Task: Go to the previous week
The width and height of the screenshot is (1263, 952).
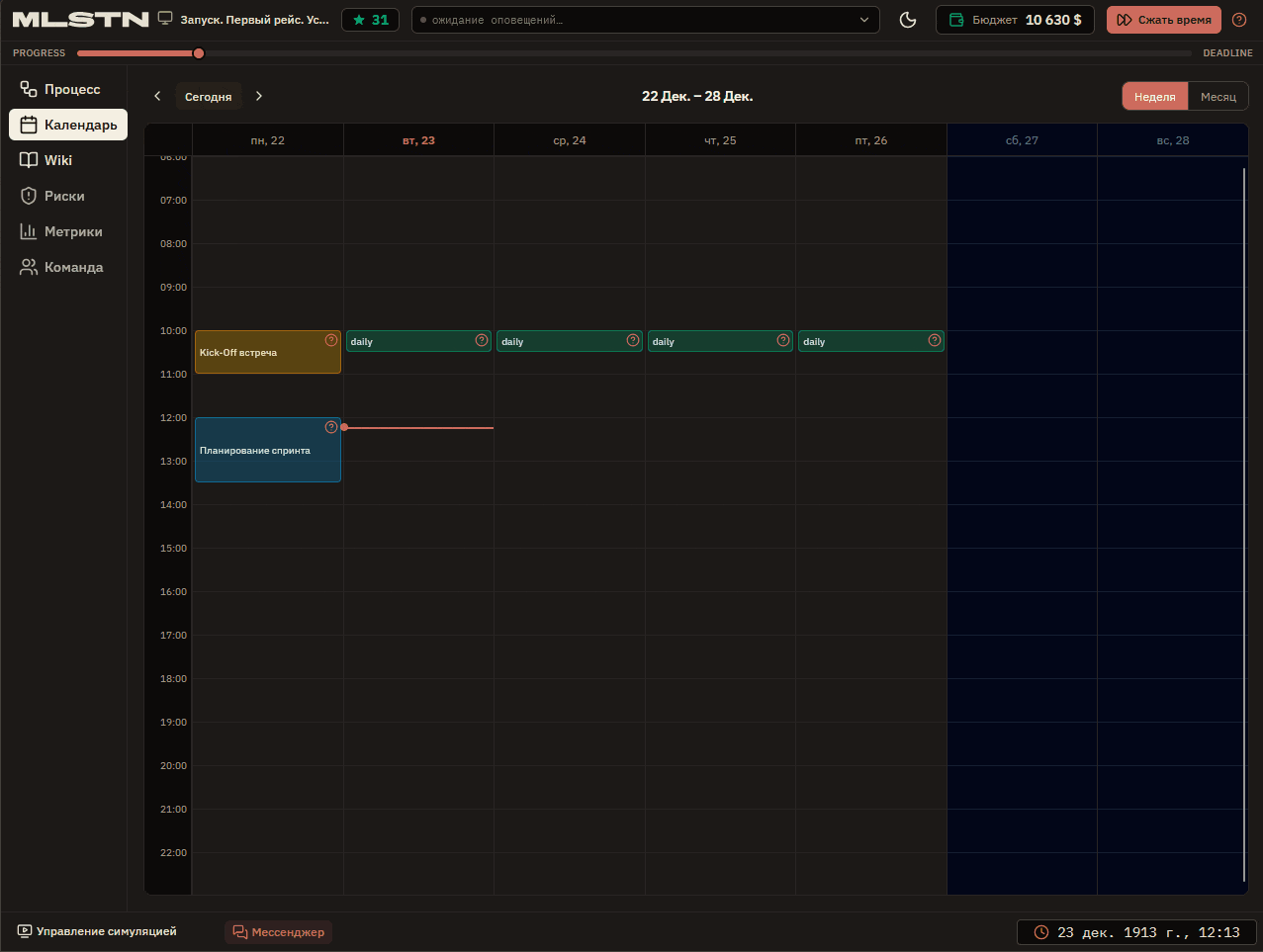Action: click(157, 96)
